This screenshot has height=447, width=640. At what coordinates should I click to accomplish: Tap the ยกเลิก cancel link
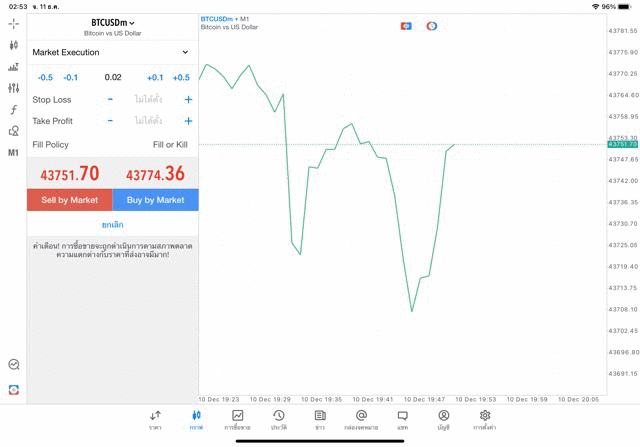click(112, 225)
